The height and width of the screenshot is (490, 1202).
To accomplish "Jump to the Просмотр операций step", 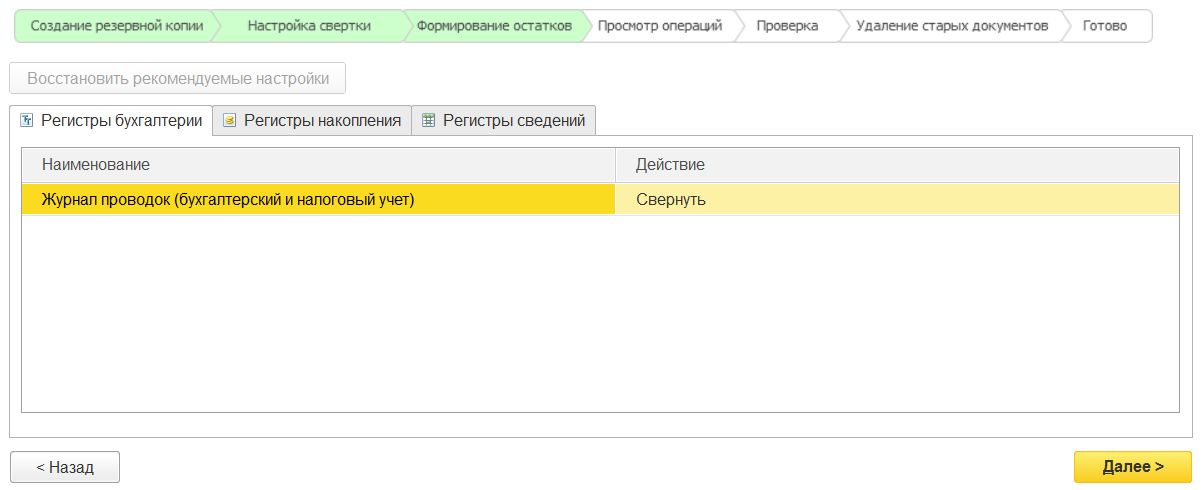I will 659,26.
